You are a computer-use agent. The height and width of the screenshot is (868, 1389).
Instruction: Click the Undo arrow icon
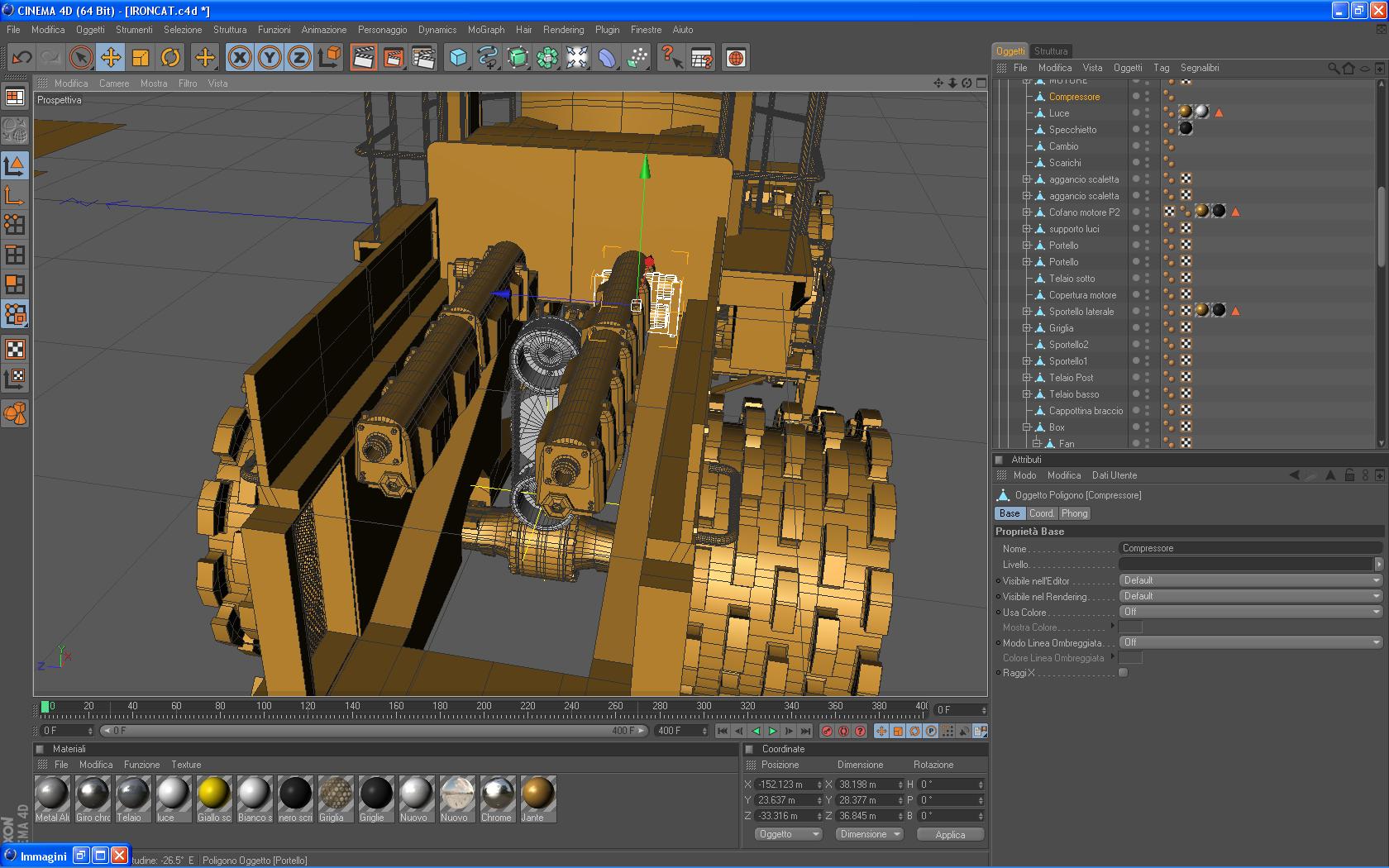click(x=21, y=57)
